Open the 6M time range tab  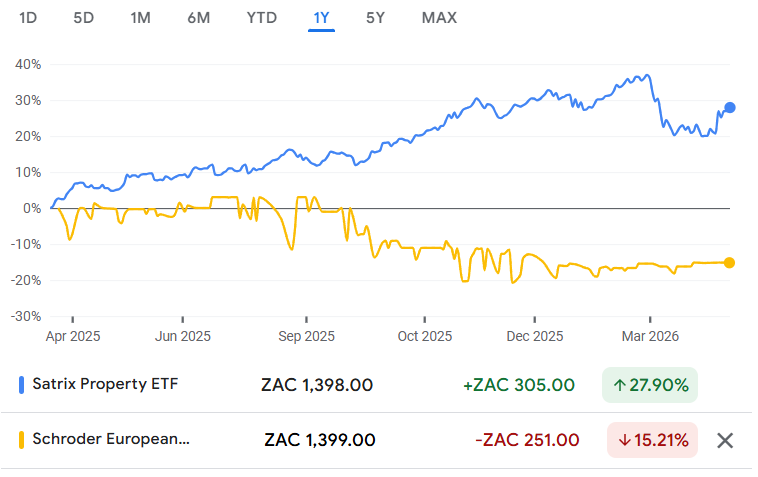[198, 18]
